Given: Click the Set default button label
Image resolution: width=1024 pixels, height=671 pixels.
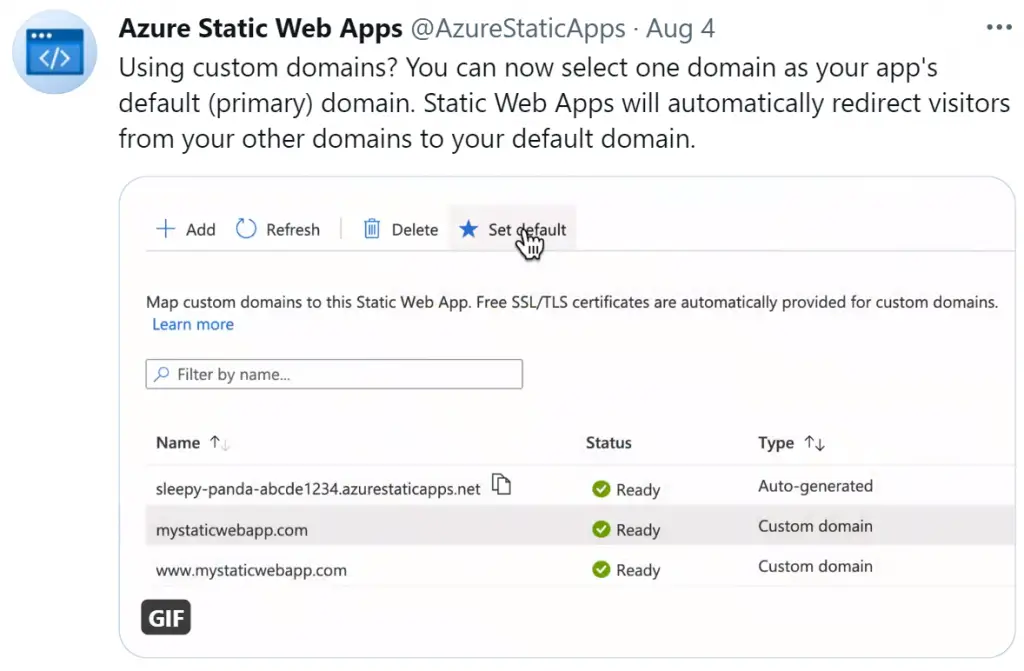Looking at the screenshot, I should click(x=527, y=229).
